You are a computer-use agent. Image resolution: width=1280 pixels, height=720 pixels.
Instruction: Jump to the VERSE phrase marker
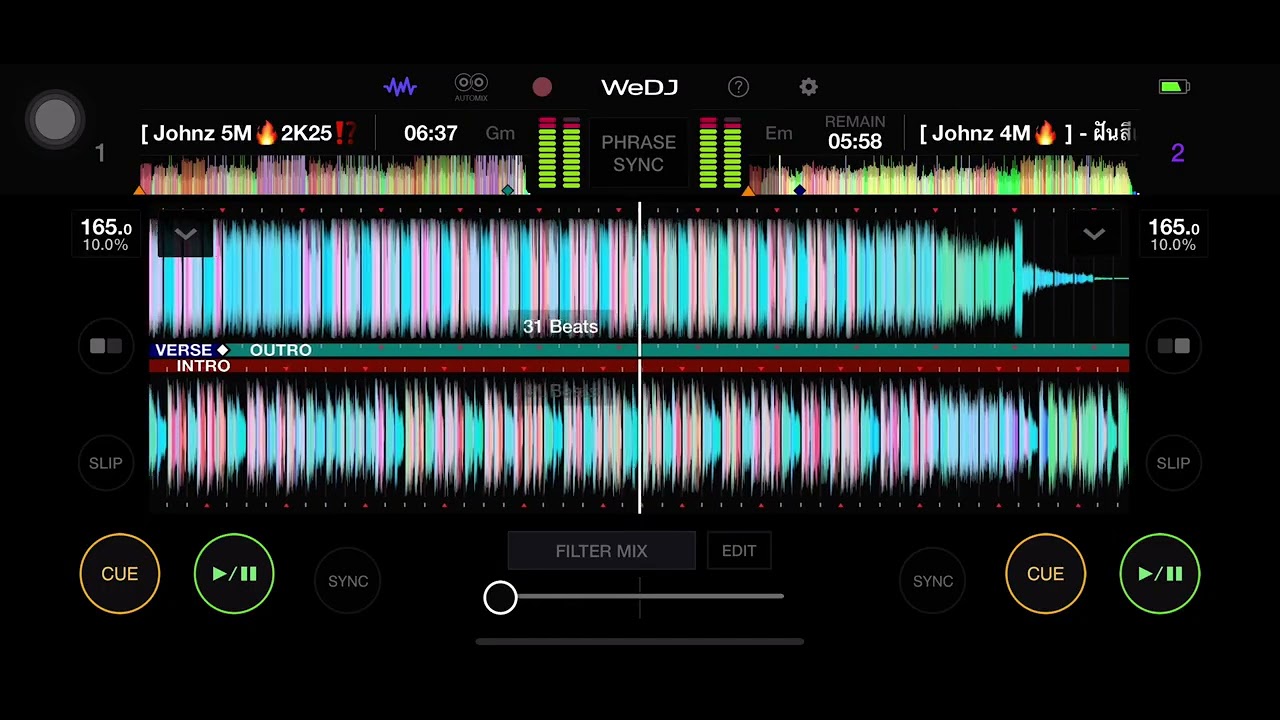(184, 350)
